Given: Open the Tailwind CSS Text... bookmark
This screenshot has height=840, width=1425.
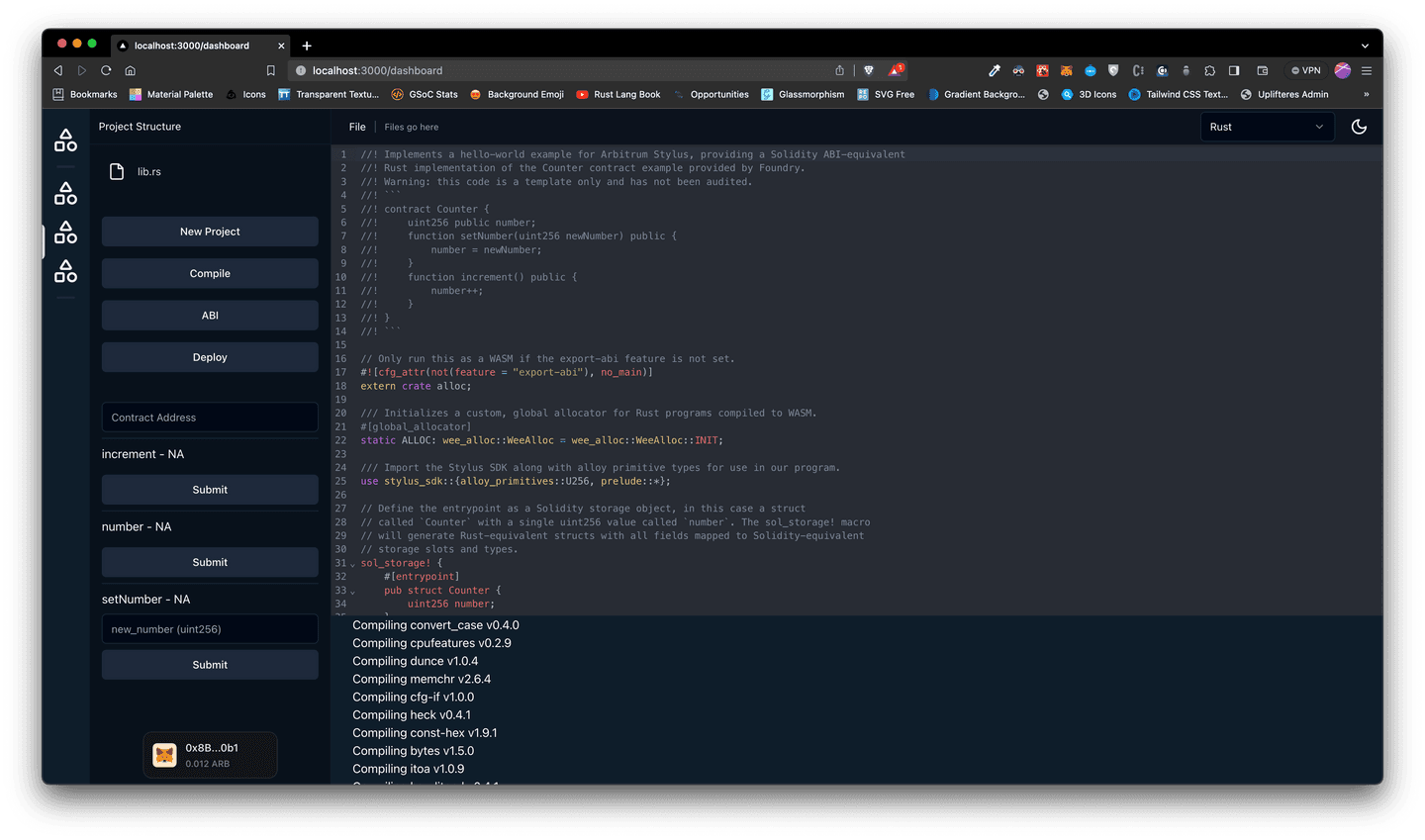Looking at the screenshot, I should [1179, 94].
